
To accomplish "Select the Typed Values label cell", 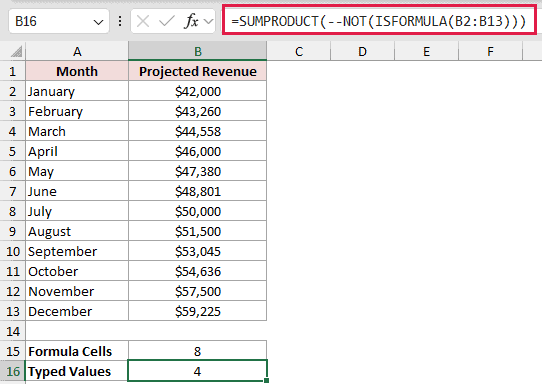I will click(77, 371).
